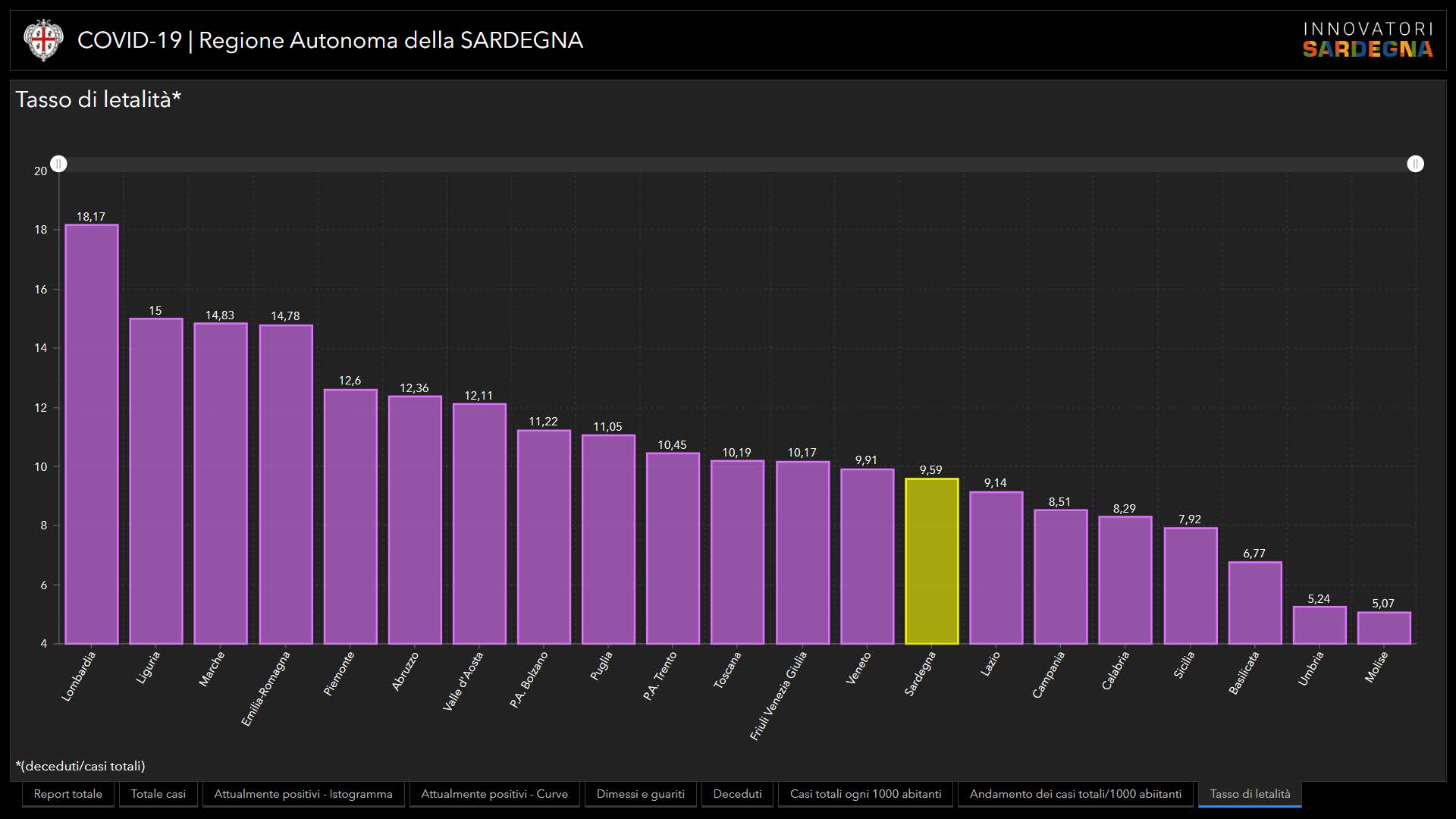Go to Dimessi e guariti tab
This screenshot has height=819, width=1456.
pyautogui.click(x=640, y=794)
